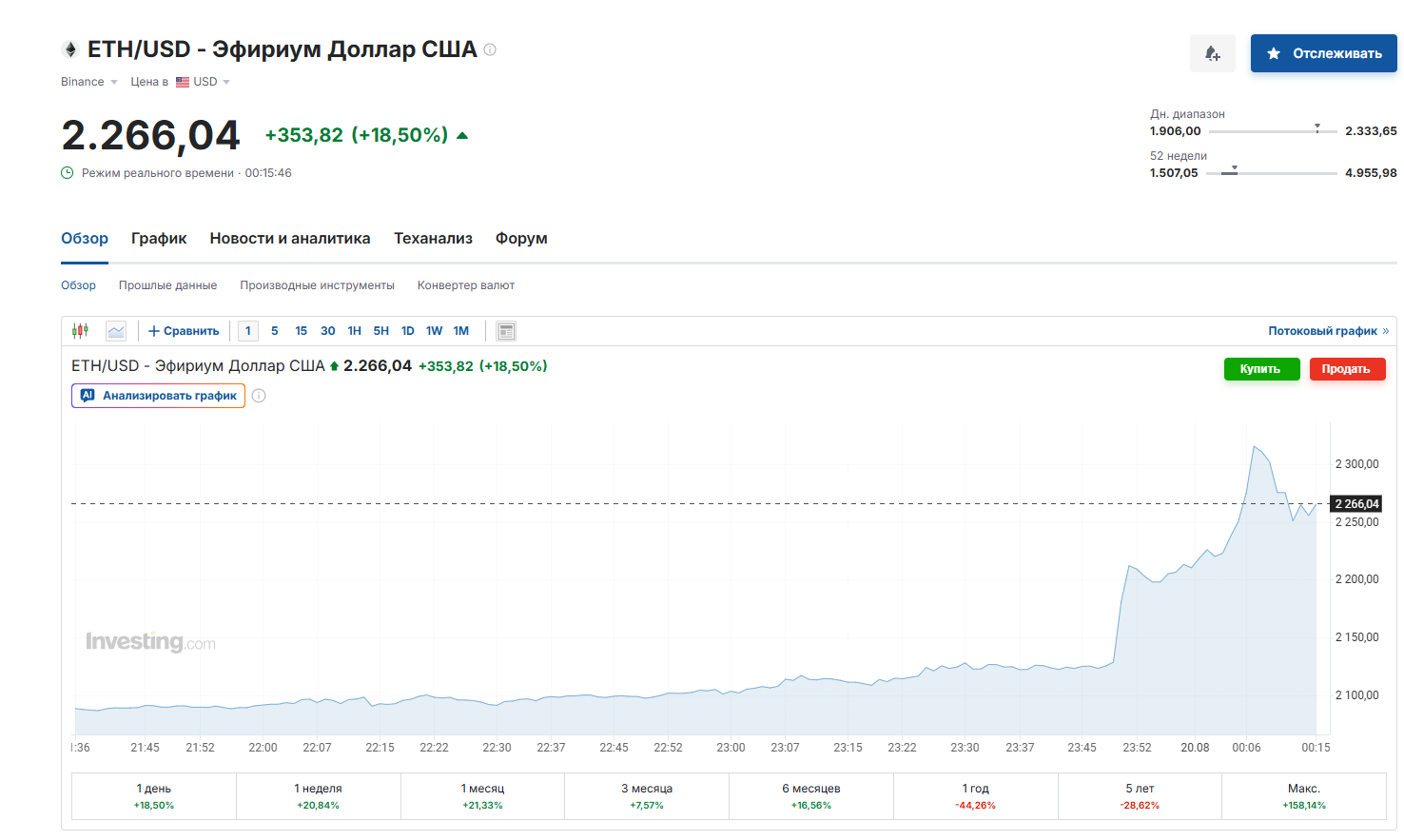Viewport: 1404px width, 840px height.
Task: Click the chart news table icon
Action: click(x=506, y=331)
